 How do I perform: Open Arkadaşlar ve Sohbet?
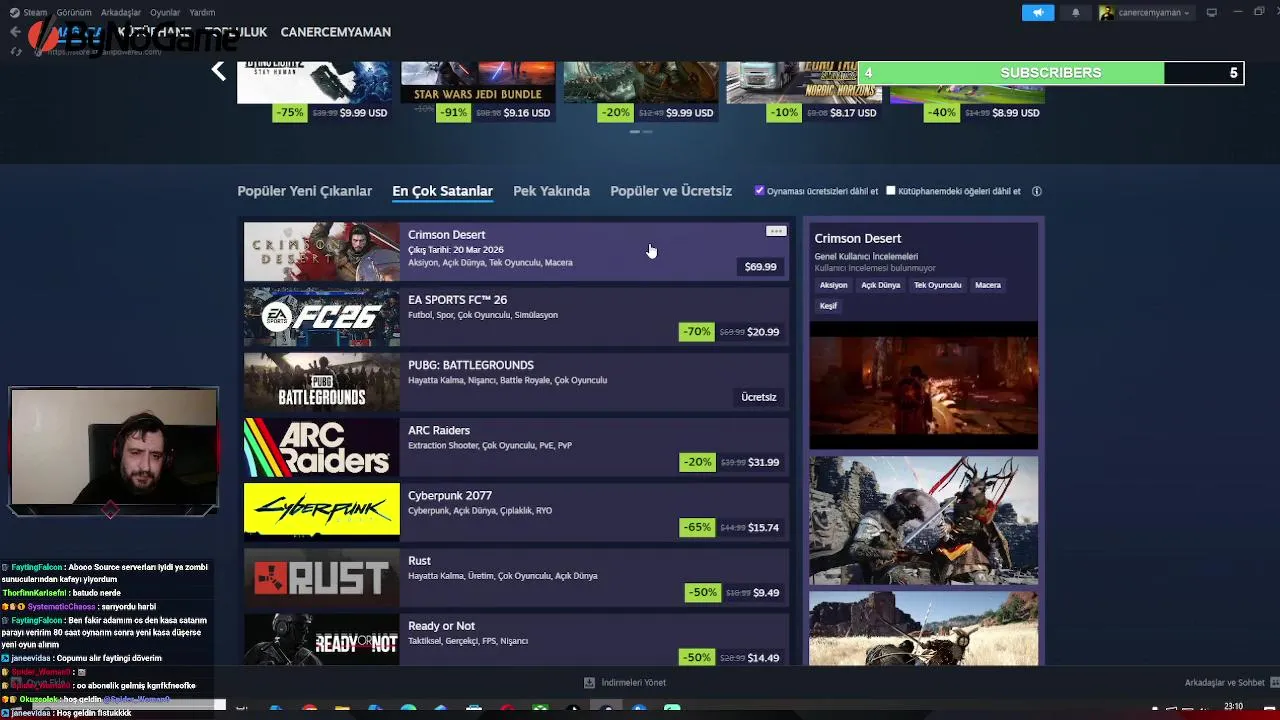point(1224,682)
